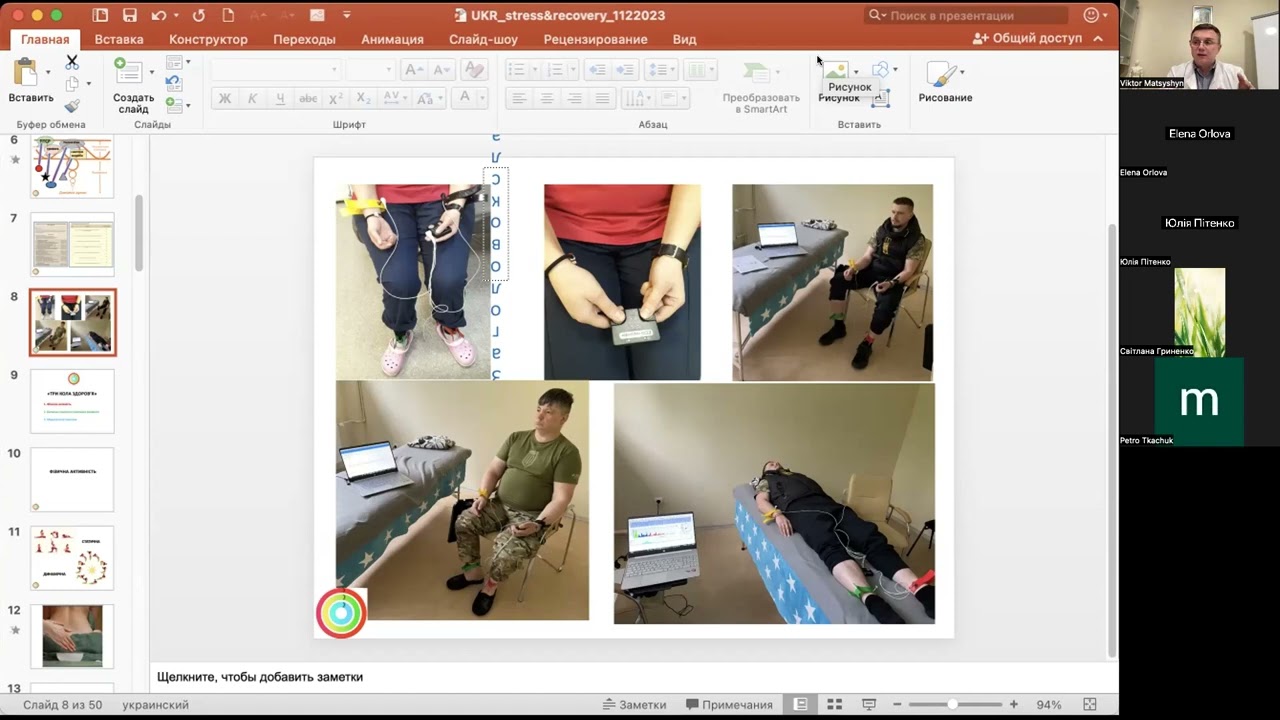Toggle the sidebar panel icon in title bar
Image resolution: width=1280 pixels, height=720 pixels.
coord(100,15)
